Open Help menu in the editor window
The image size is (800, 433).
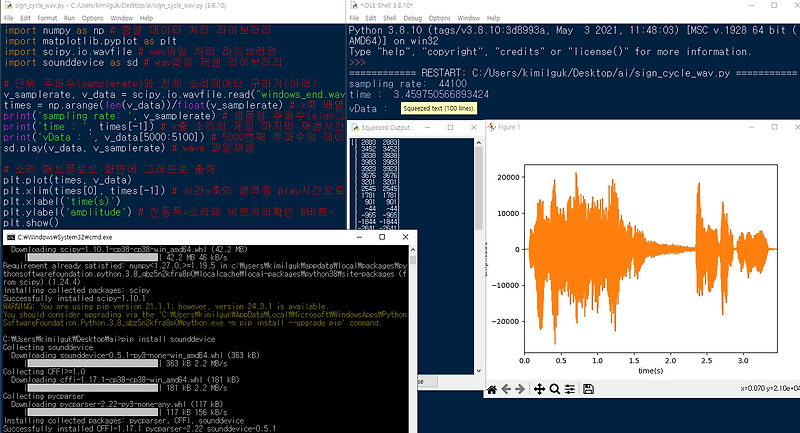[x=146, y=18]
